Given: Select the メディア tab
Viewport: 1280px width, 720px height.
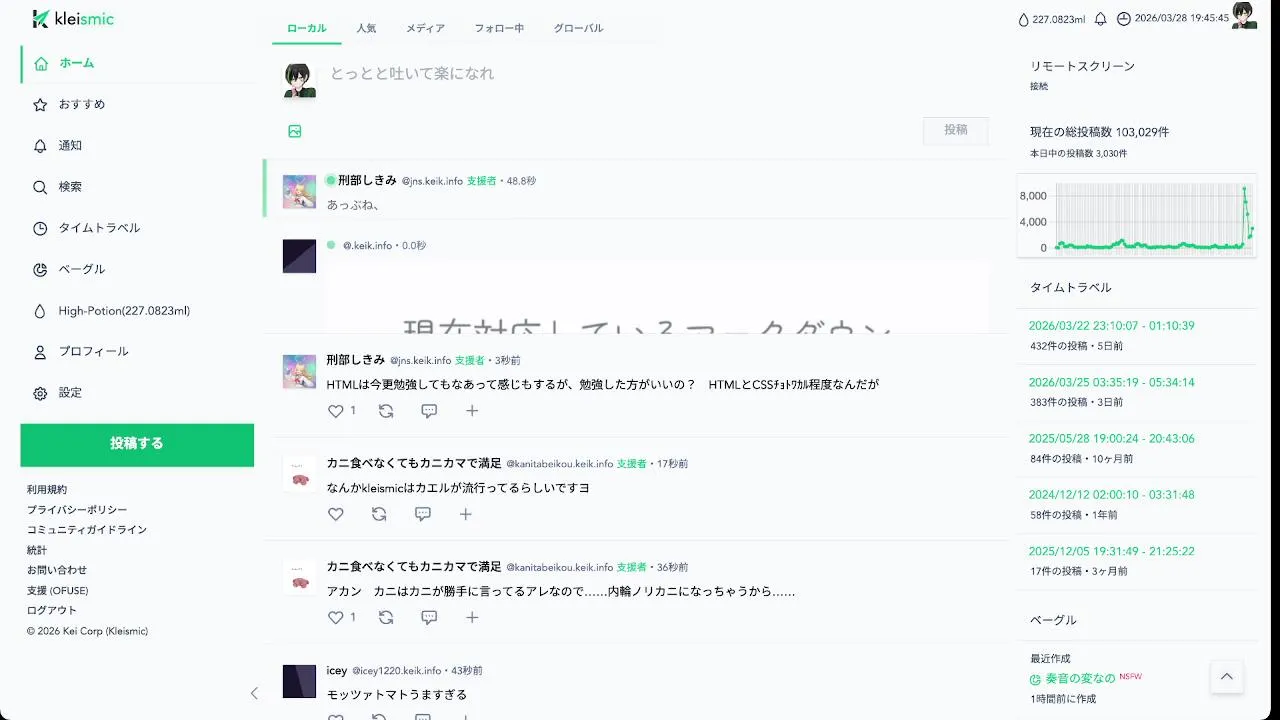Looking at the screenshot, I should (x=425, y=28).
